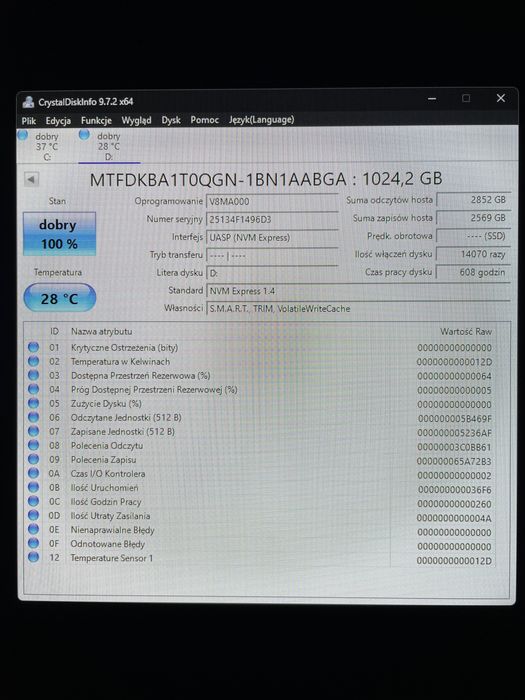The width and height of the screenshot is (525, 700).
Task: Click status icon for Temperature Sensor 1 row
Action: (33, 557)
